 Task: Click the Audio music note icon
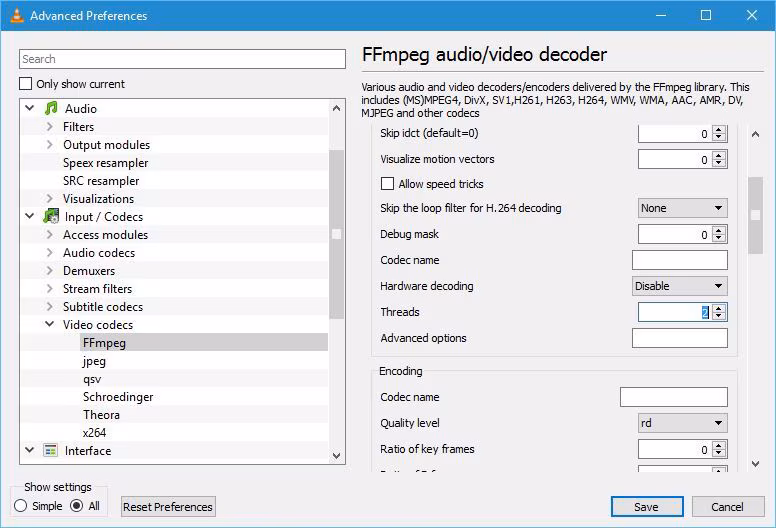[50, 108]
